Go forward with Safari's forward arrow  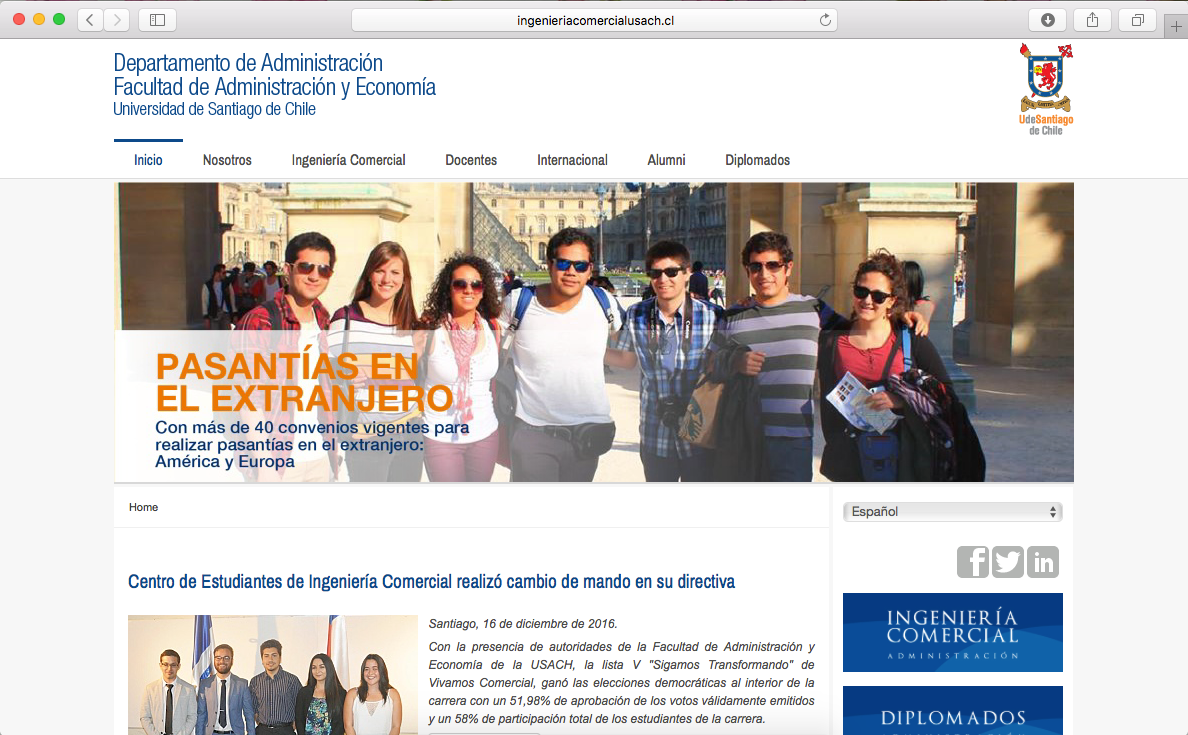(x=117, y=20)
